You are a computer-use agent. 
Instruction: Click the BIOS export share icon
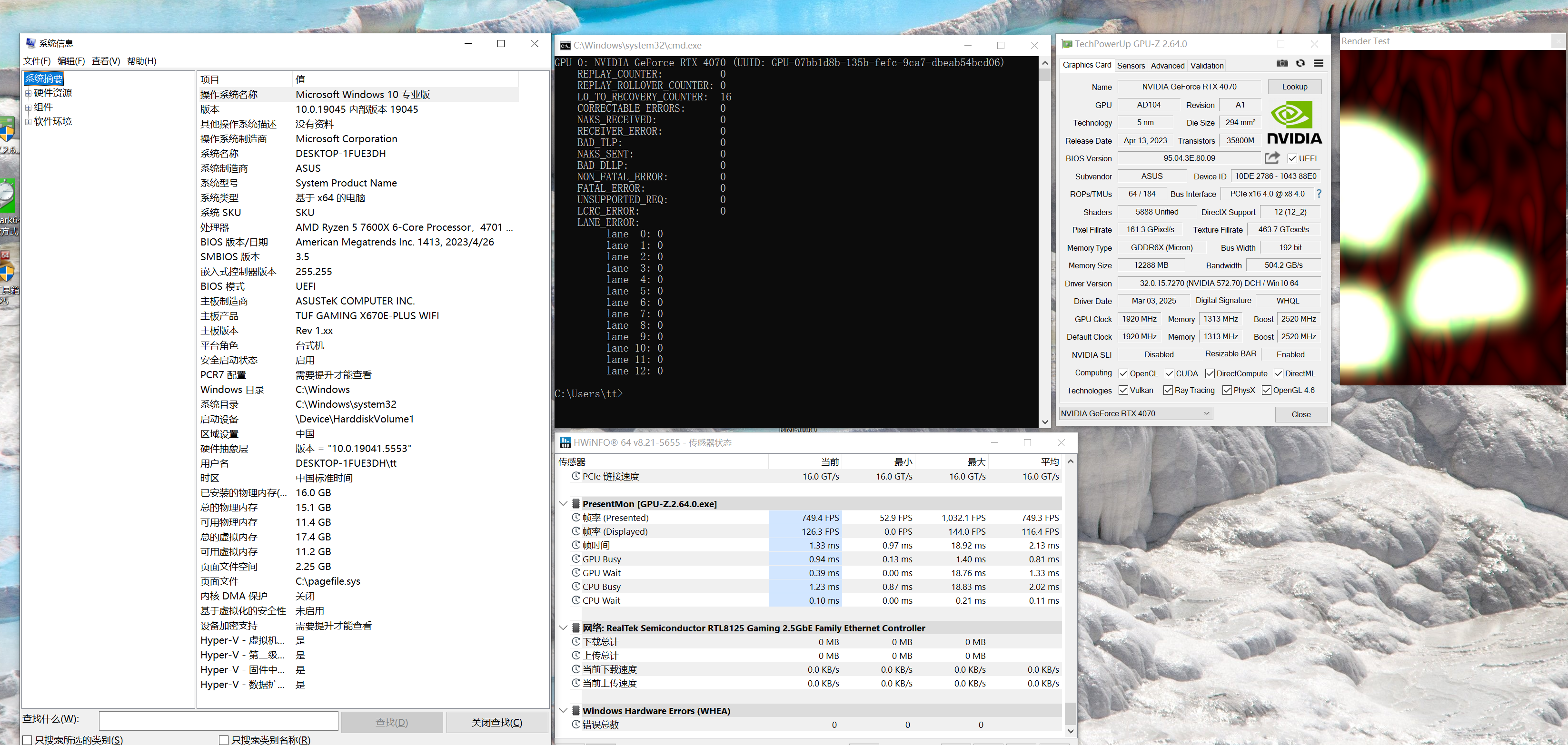click(x=1271, y=158)
